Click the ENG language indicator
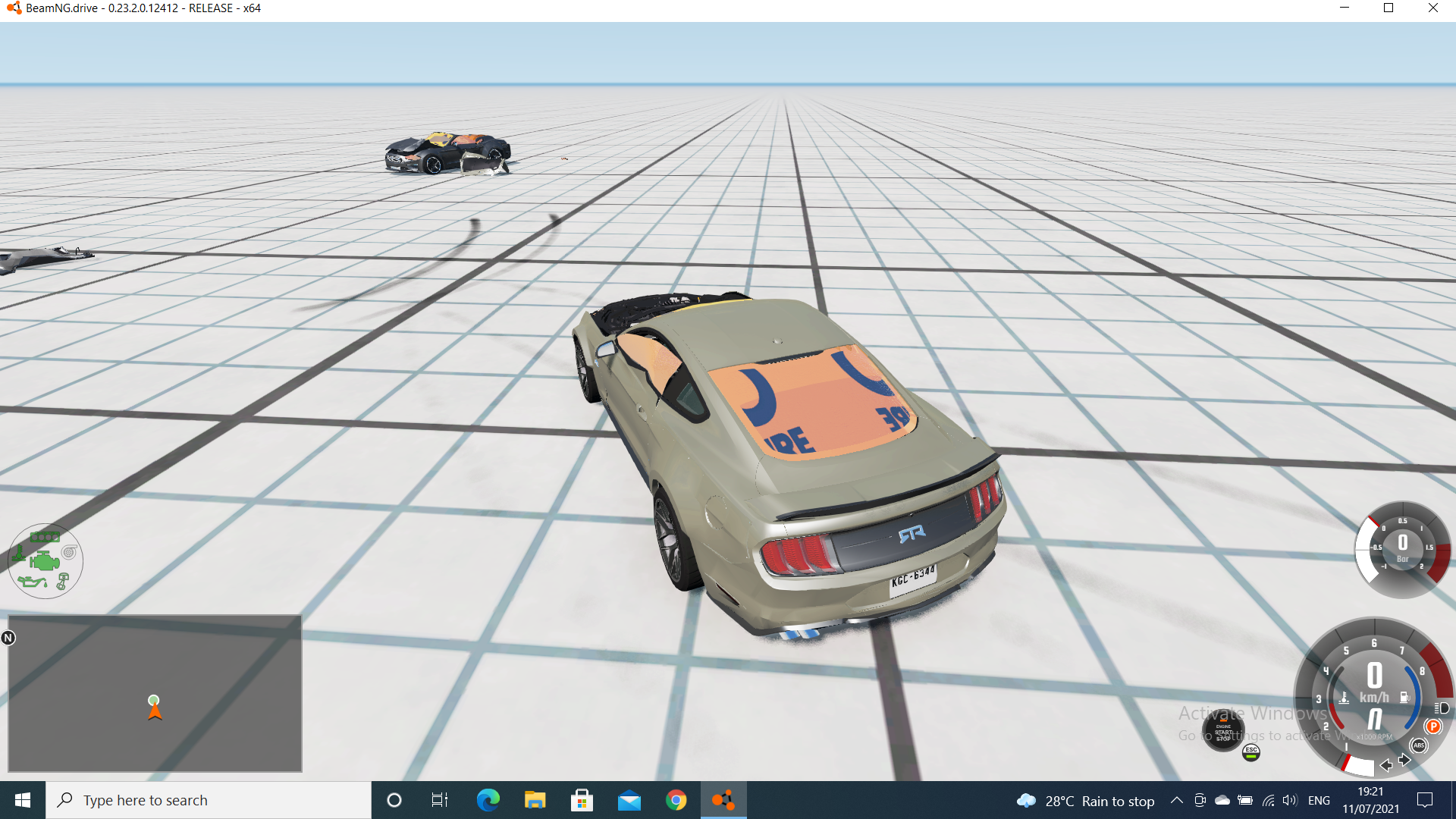 click(x=1319, y=800)
